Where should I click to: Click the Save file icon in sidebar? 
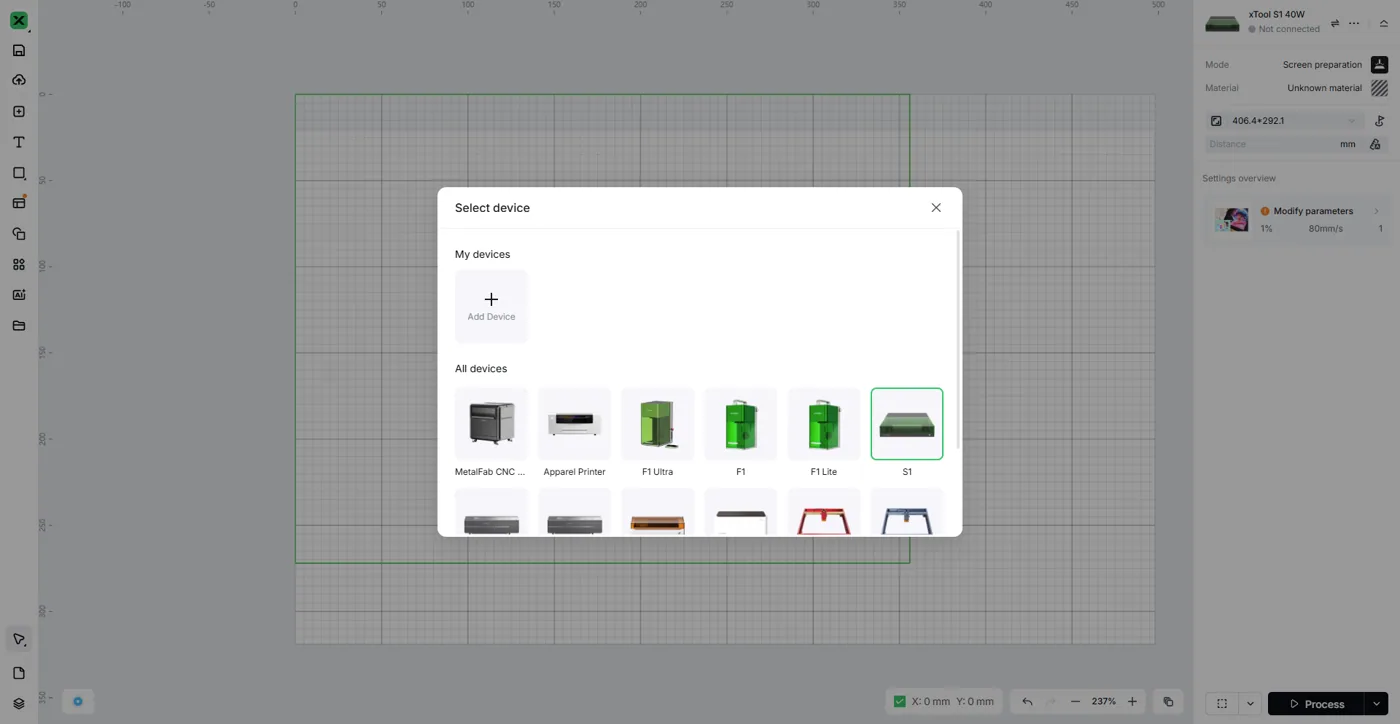(18, 50)
